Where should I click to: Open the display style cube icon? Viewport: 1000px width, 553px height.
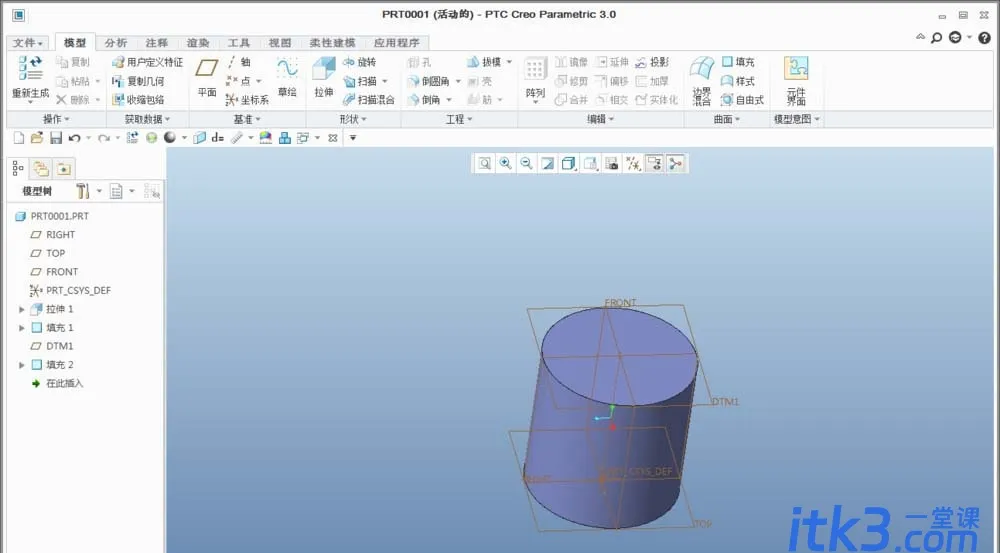(x=568, y=164)
